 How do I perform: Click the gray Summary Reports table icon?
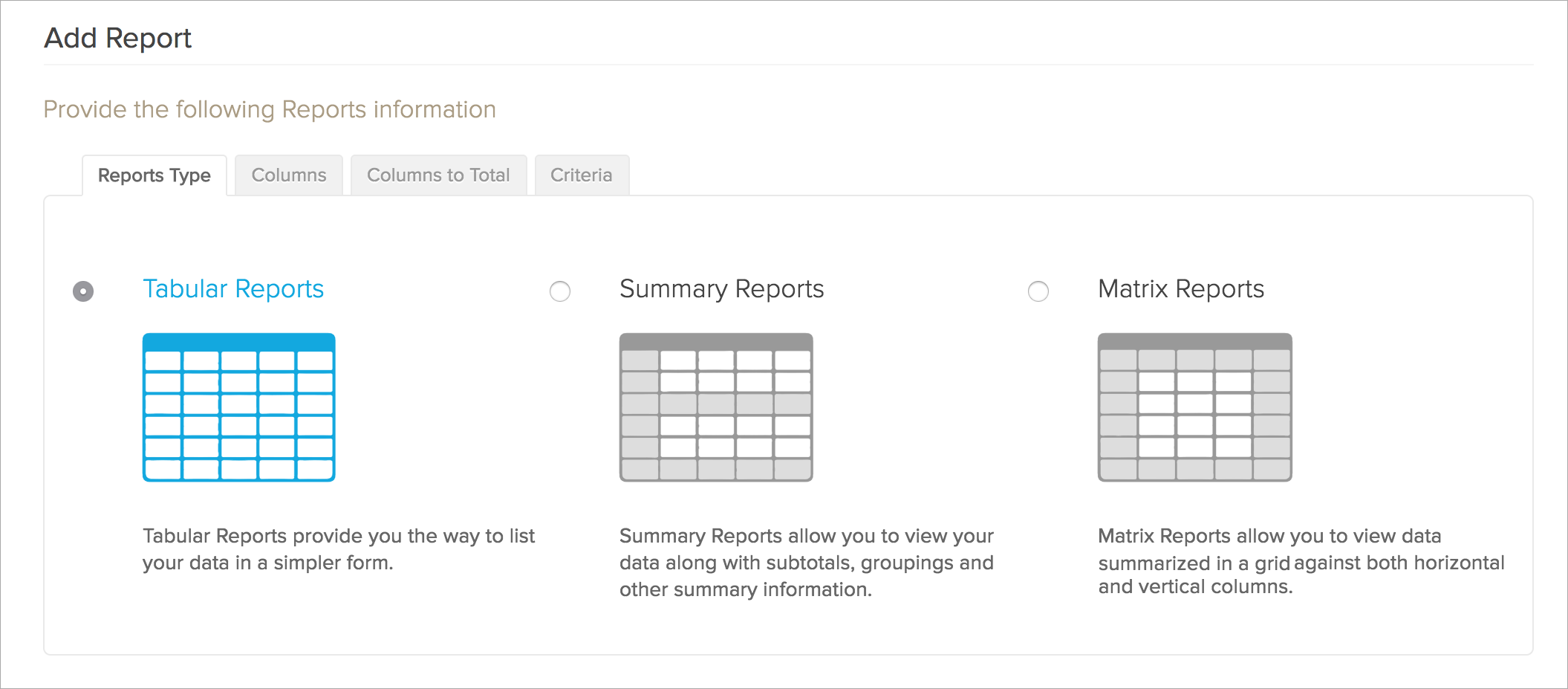[x=716, y=407]
